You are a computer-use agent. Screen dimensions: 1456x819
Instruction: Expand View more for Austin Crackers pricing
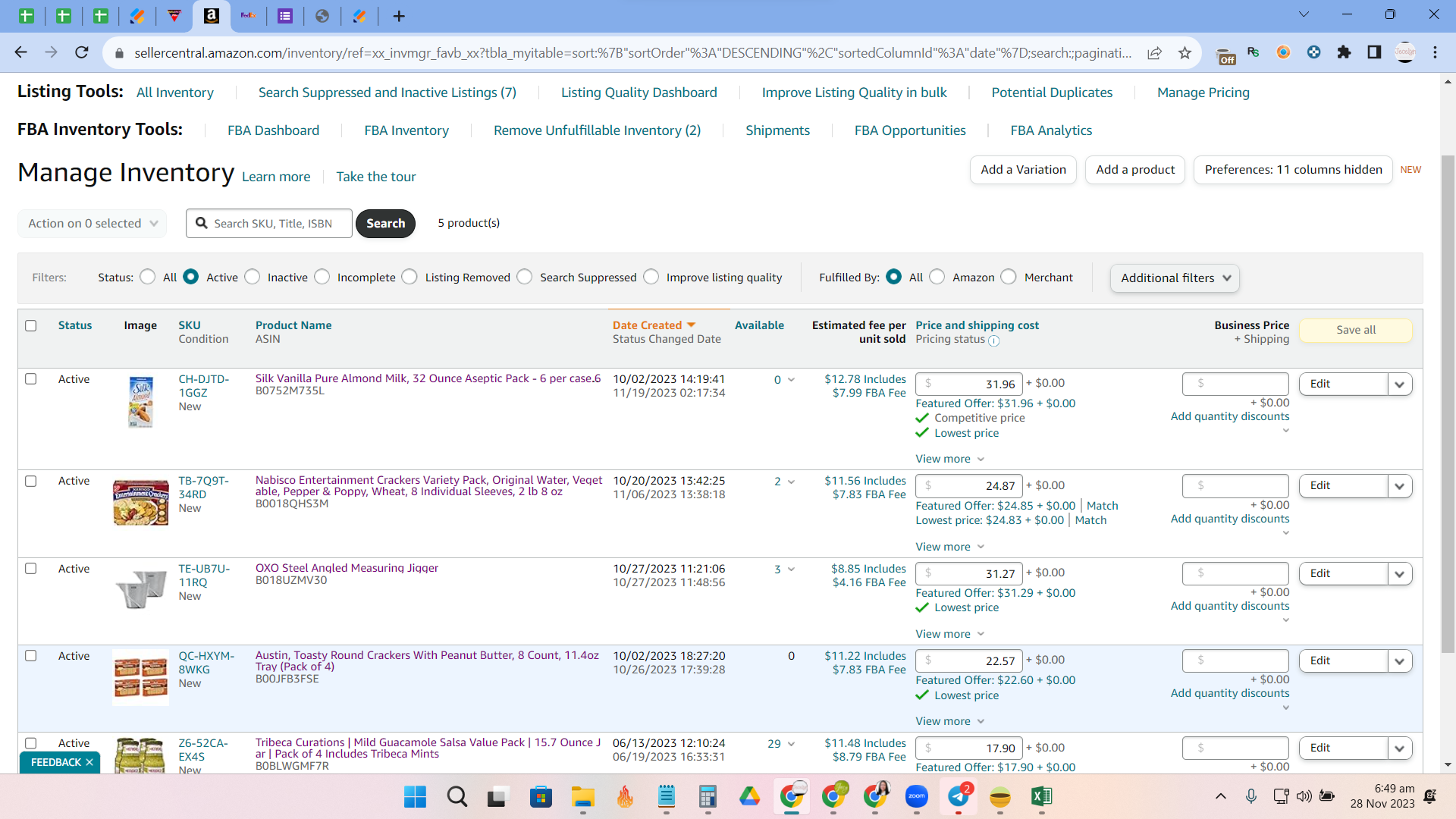(949, 721)
